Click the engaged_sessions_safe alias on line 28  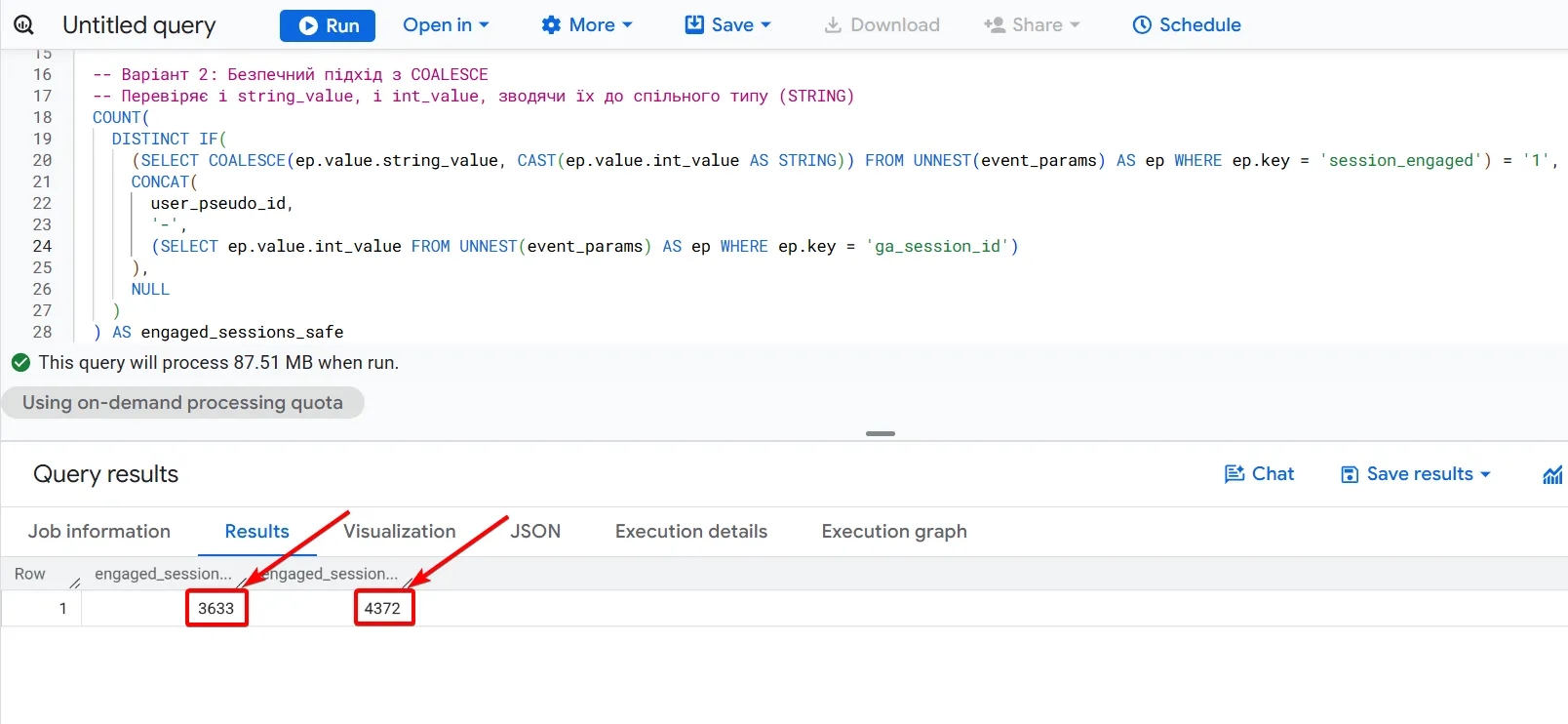(x=242, y=332)
